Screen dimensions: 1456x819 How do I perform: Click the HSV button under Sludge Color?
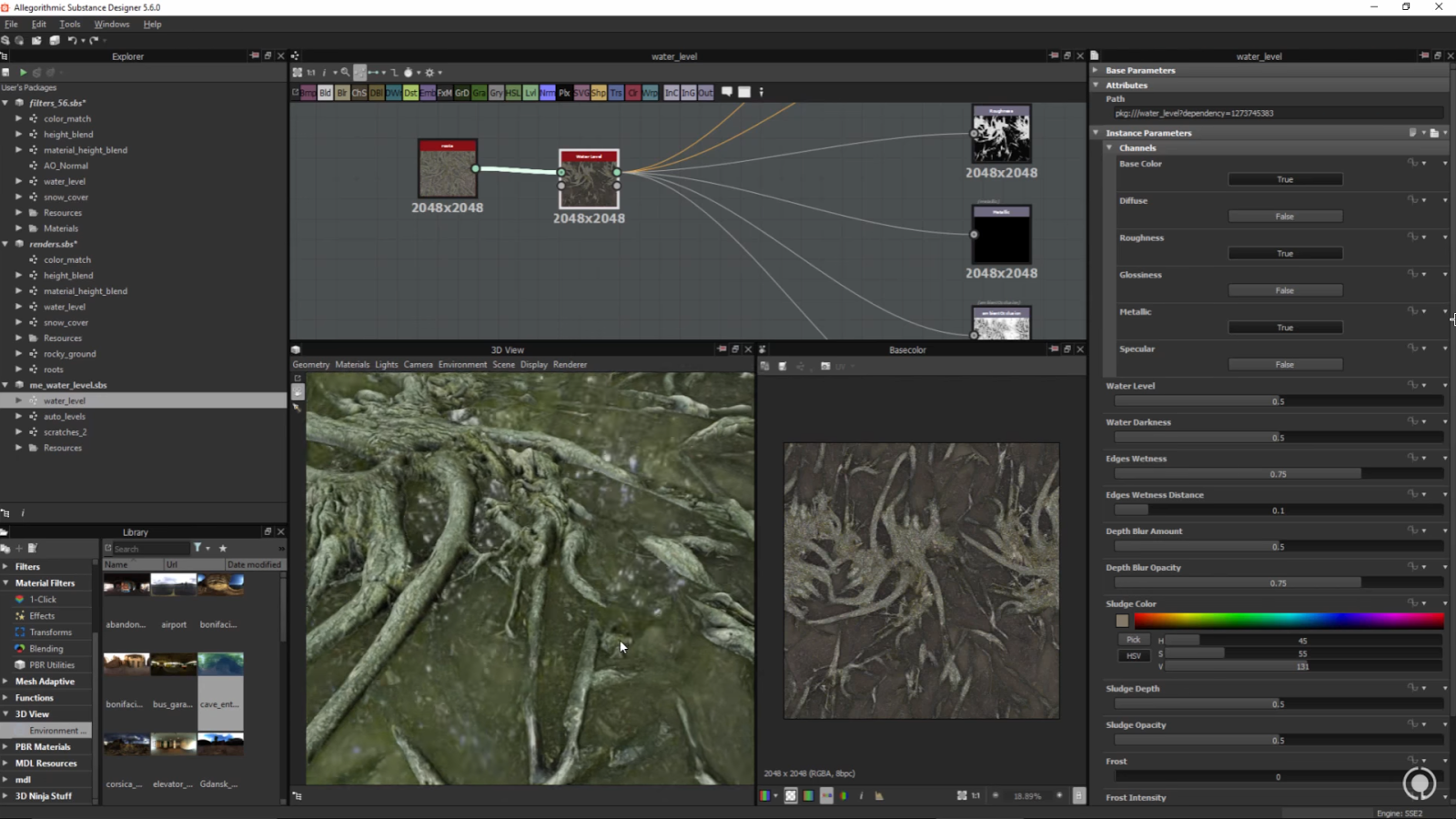point(1133,655)
